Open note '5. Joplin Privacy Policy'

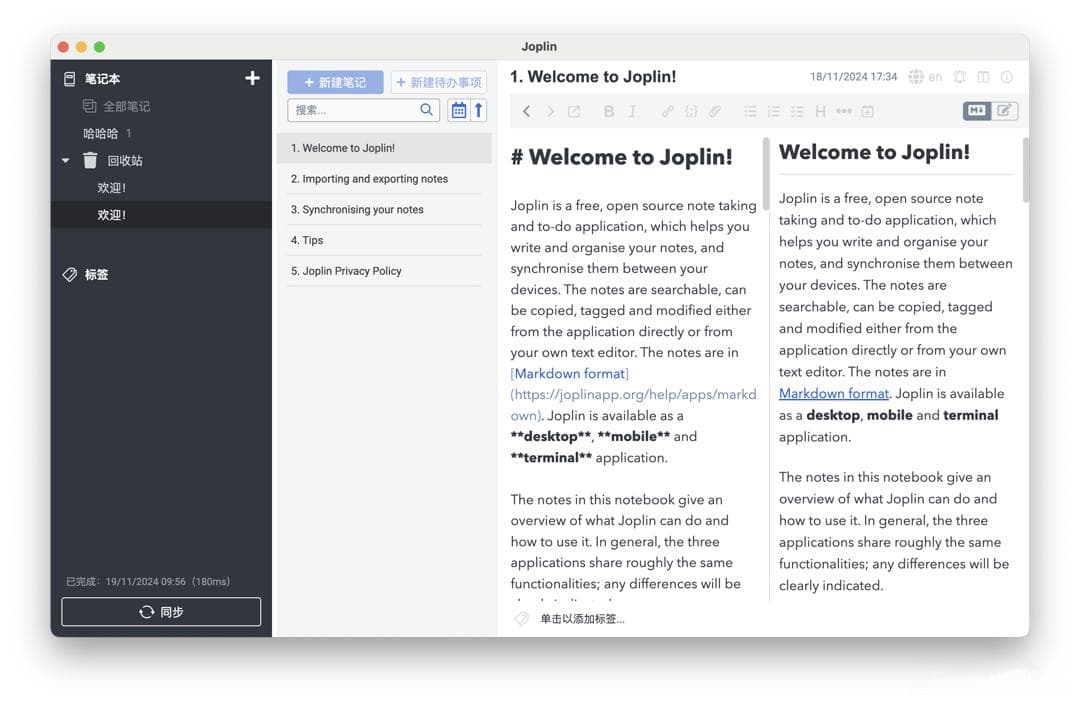point(384,271)
